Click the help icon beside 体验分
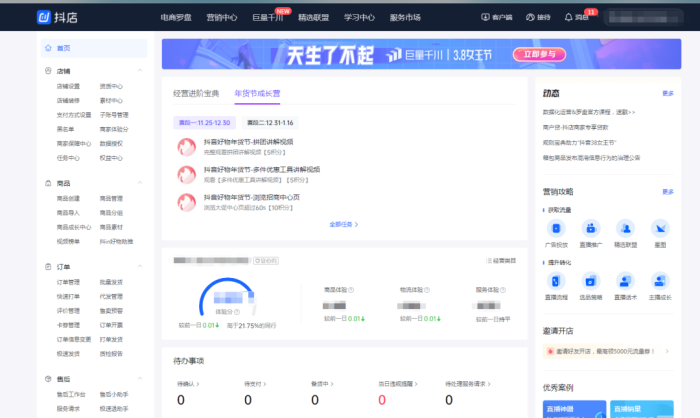 pyautogui.click(x=237, y=312)
